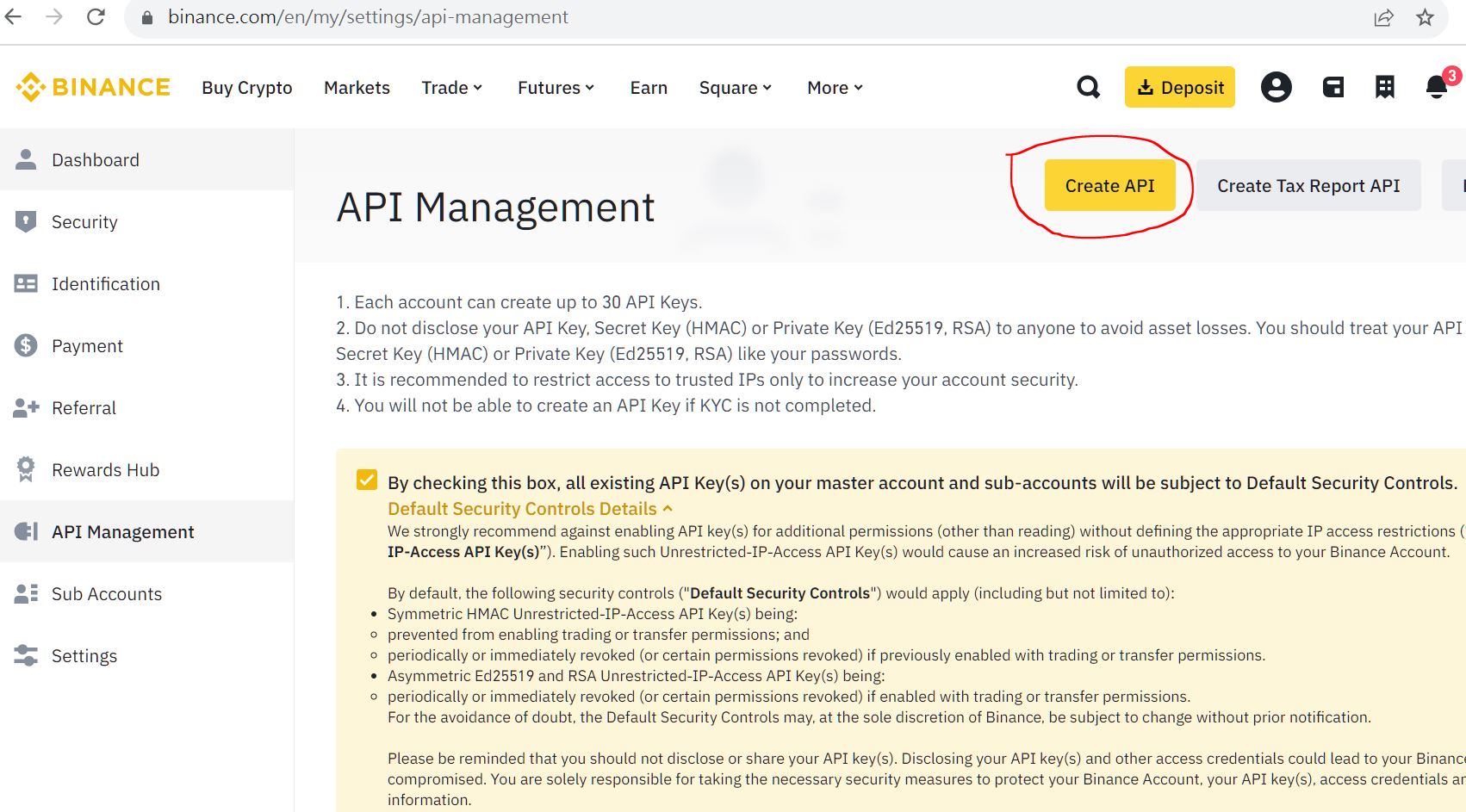Expand the Futures dropdown menu
The image size is (1466, 812).
(556, 88)
